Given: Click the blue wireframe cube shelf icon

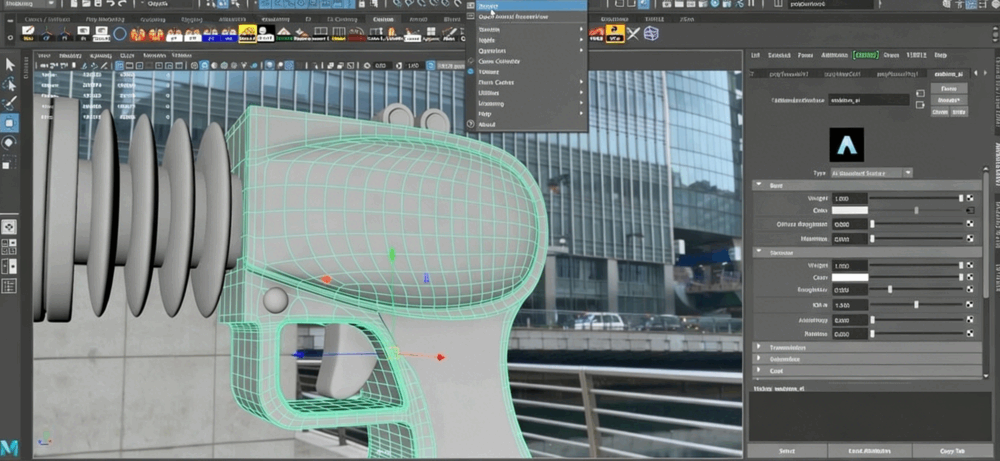Looking at the screenshot, I should click(x=651, y=33).
